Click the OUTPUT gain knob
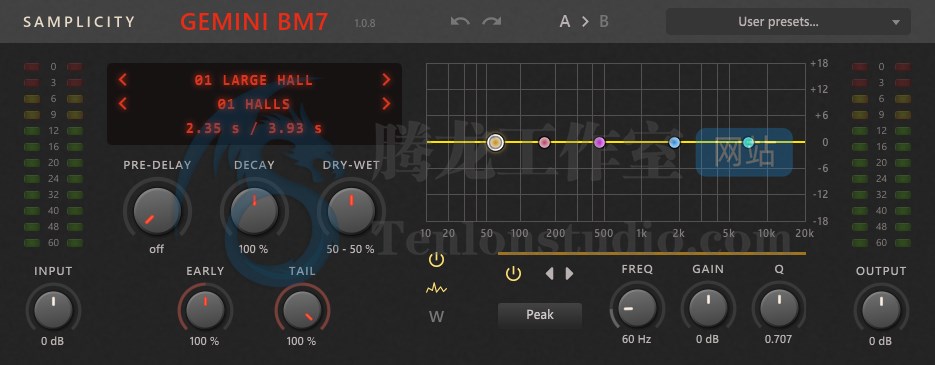Image resolution: width=935 pixels, height=365 pixels. [x=881, y=310]
